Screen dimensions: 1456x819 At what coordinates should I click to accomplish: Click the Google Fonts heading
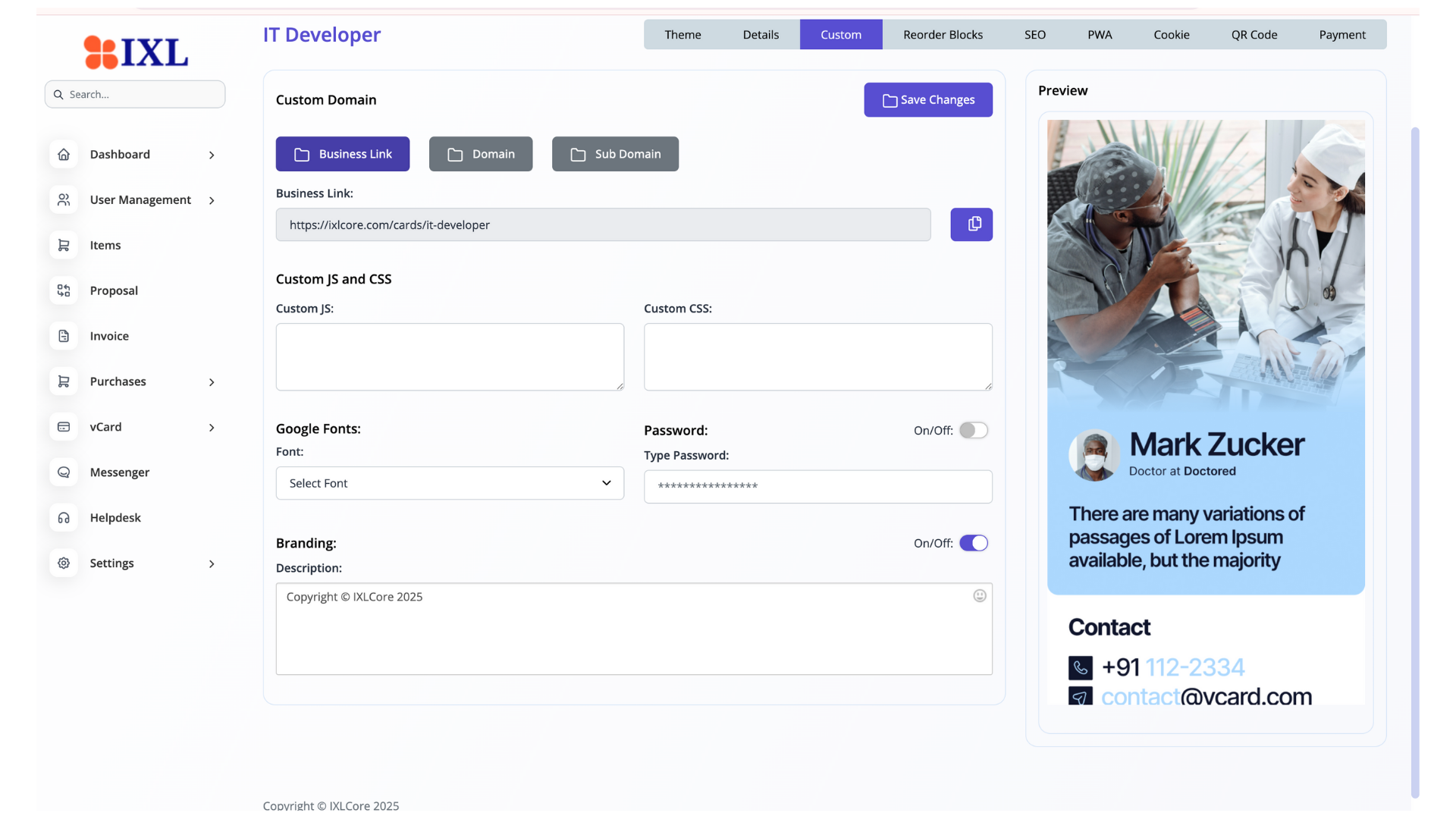pos(318,429)
